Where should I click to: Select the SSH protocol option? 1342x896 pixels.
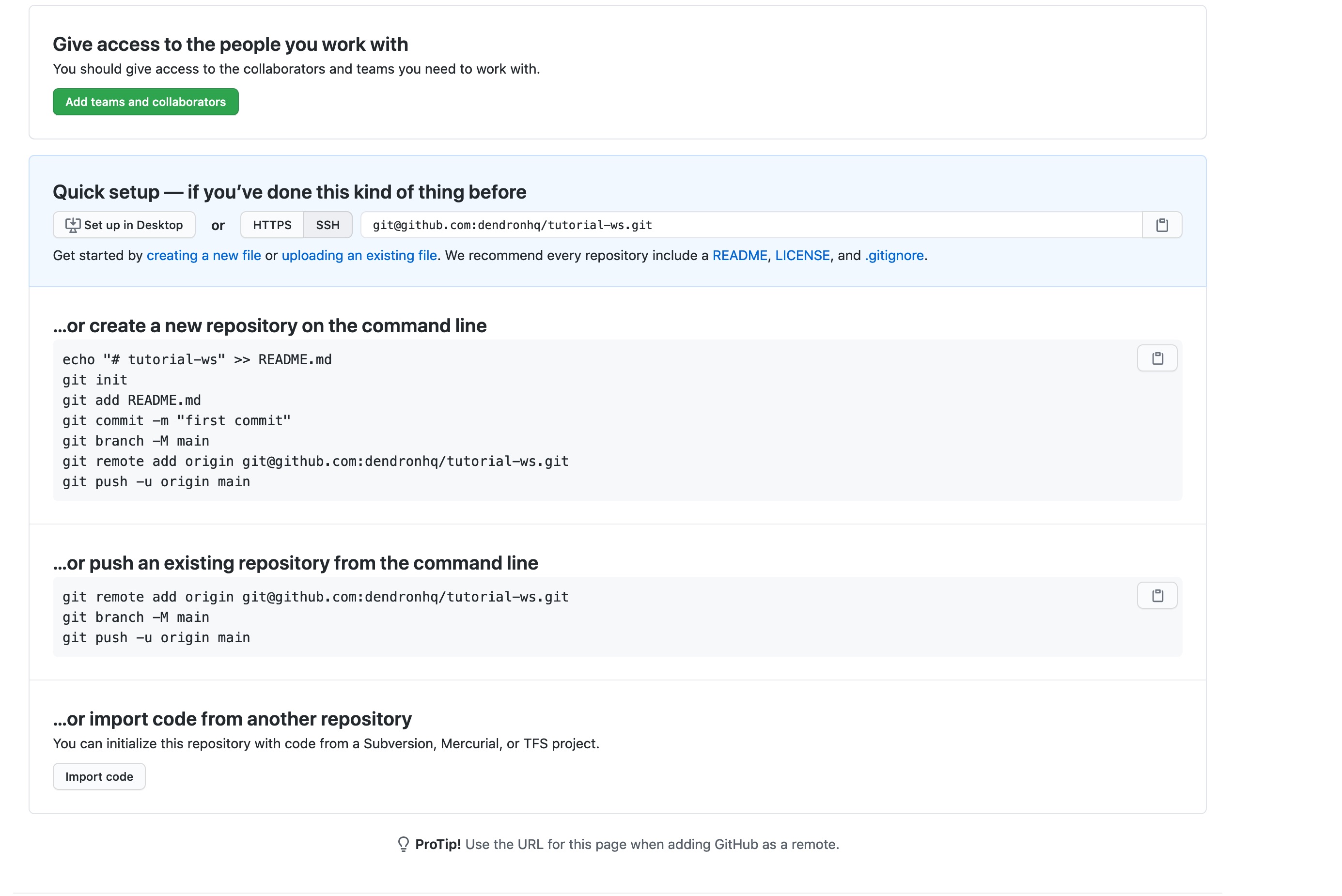pyautogui.click(x=328, y=225)
